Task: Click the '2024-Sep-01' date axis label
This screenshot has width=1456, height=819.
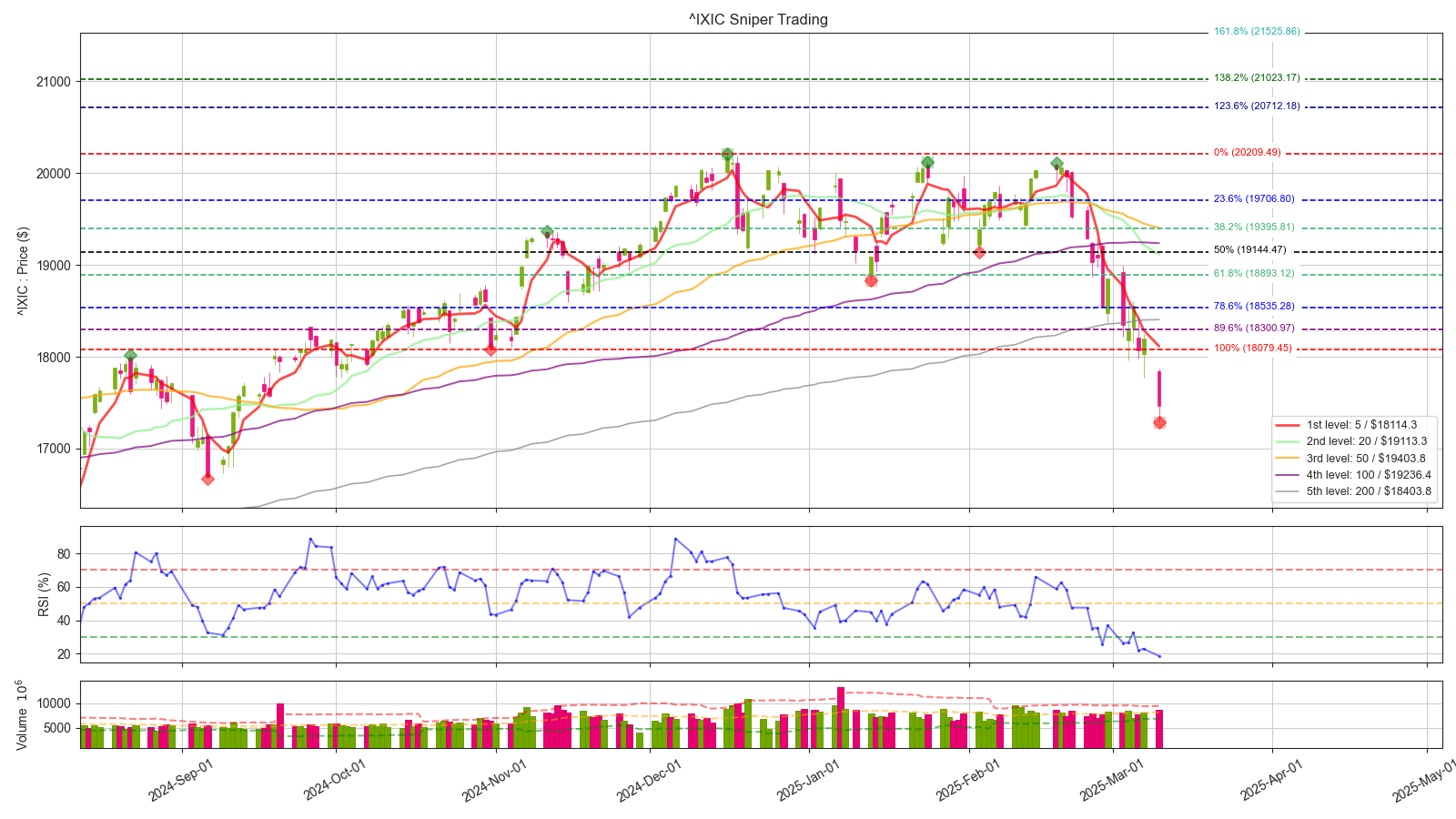Action: coord(180,780)
